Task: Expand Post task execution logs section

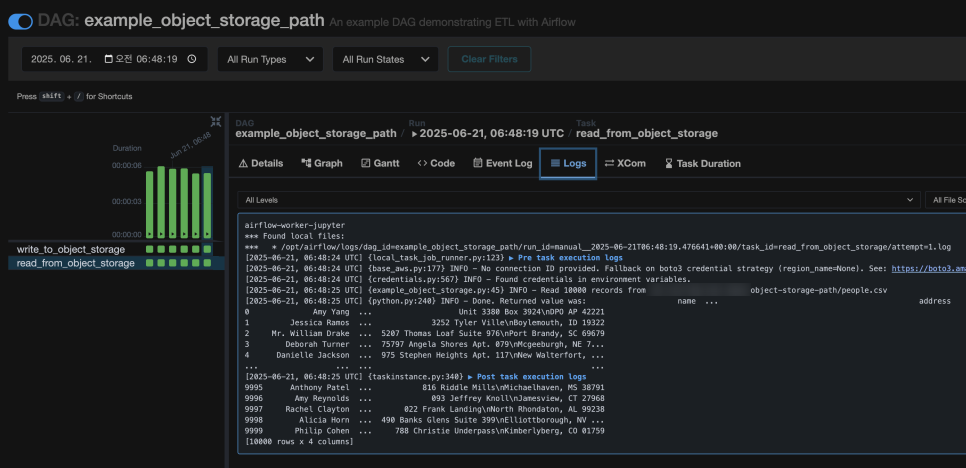Action: click(527, 376)
